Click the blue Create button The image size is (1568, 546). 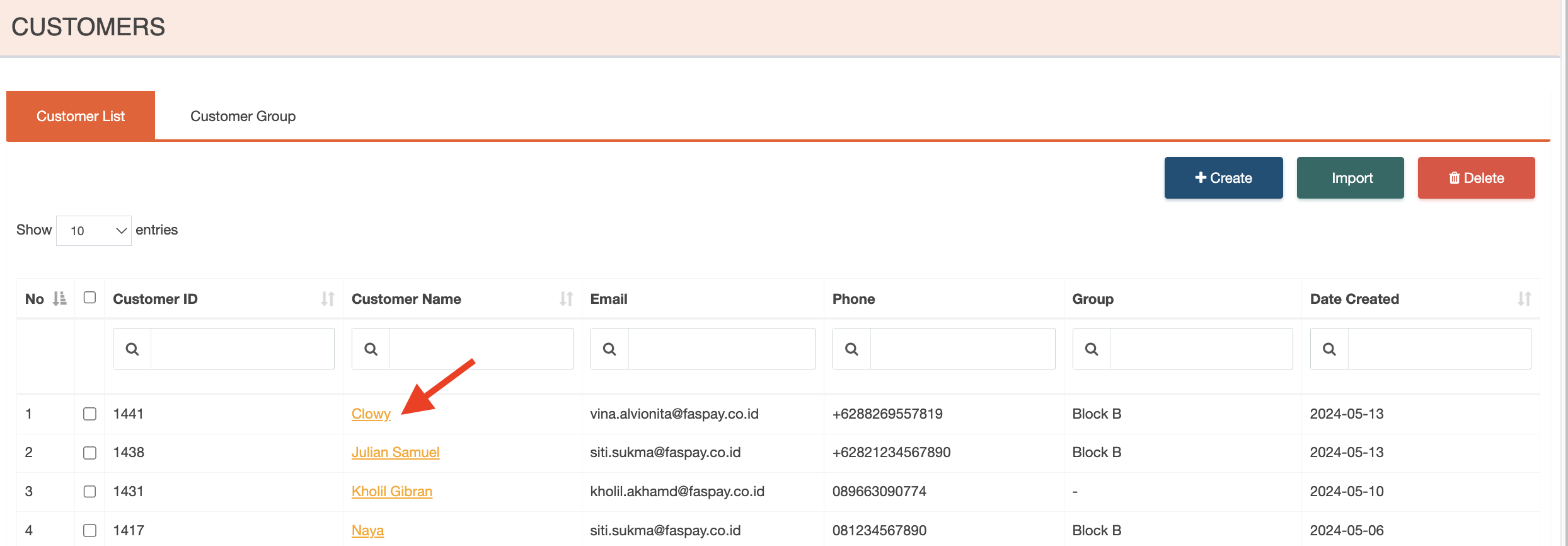tap(1223, 178)
